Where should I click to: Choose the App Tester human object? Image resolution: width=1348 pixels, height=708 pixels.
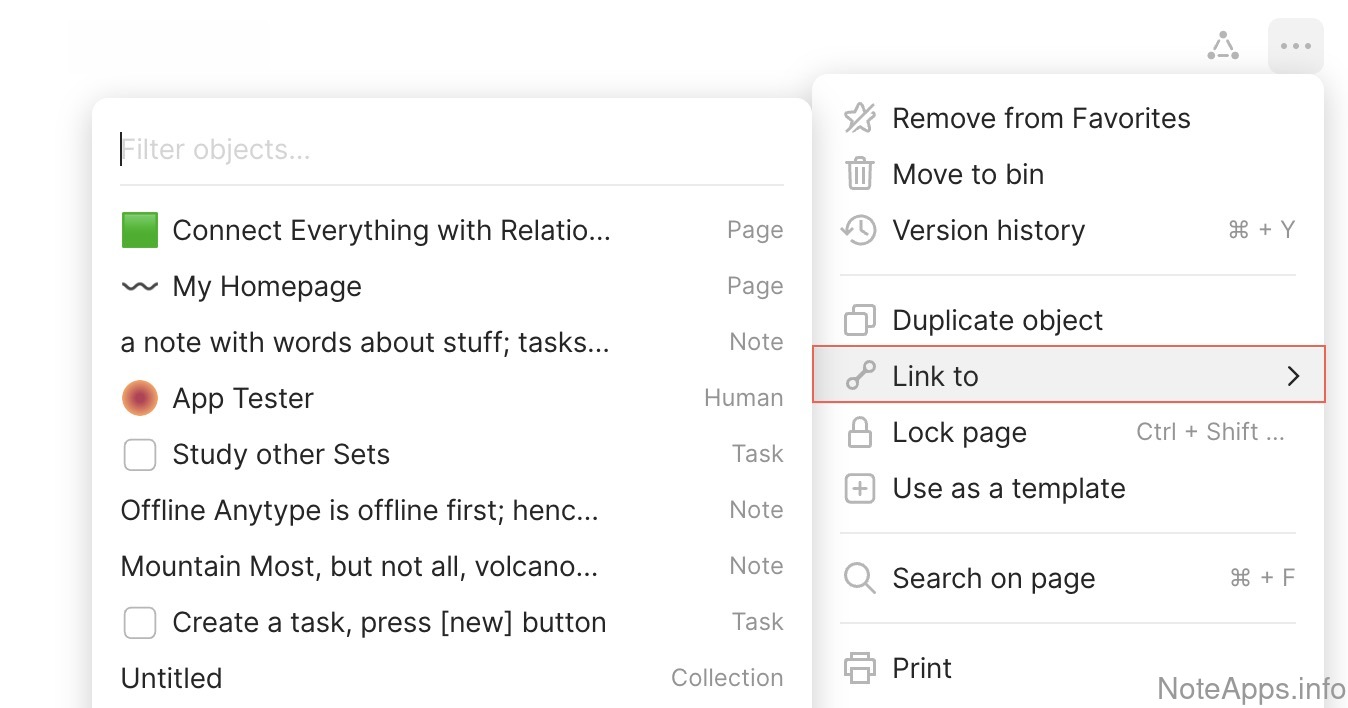click(x=243, y=398)
